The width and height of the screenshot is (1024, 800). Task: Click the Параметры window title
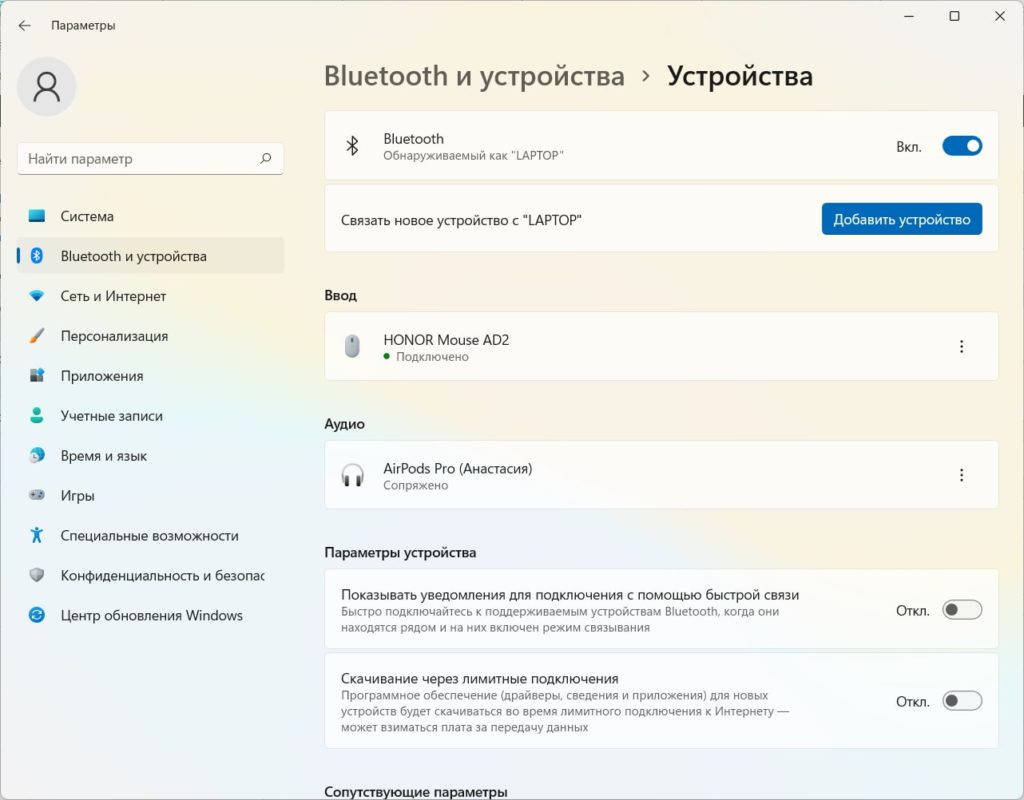coord(83,25)
